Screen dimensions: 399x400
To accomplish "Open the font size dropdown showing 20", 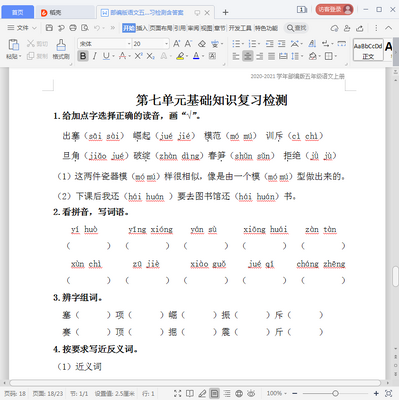I will click(151, 44).
